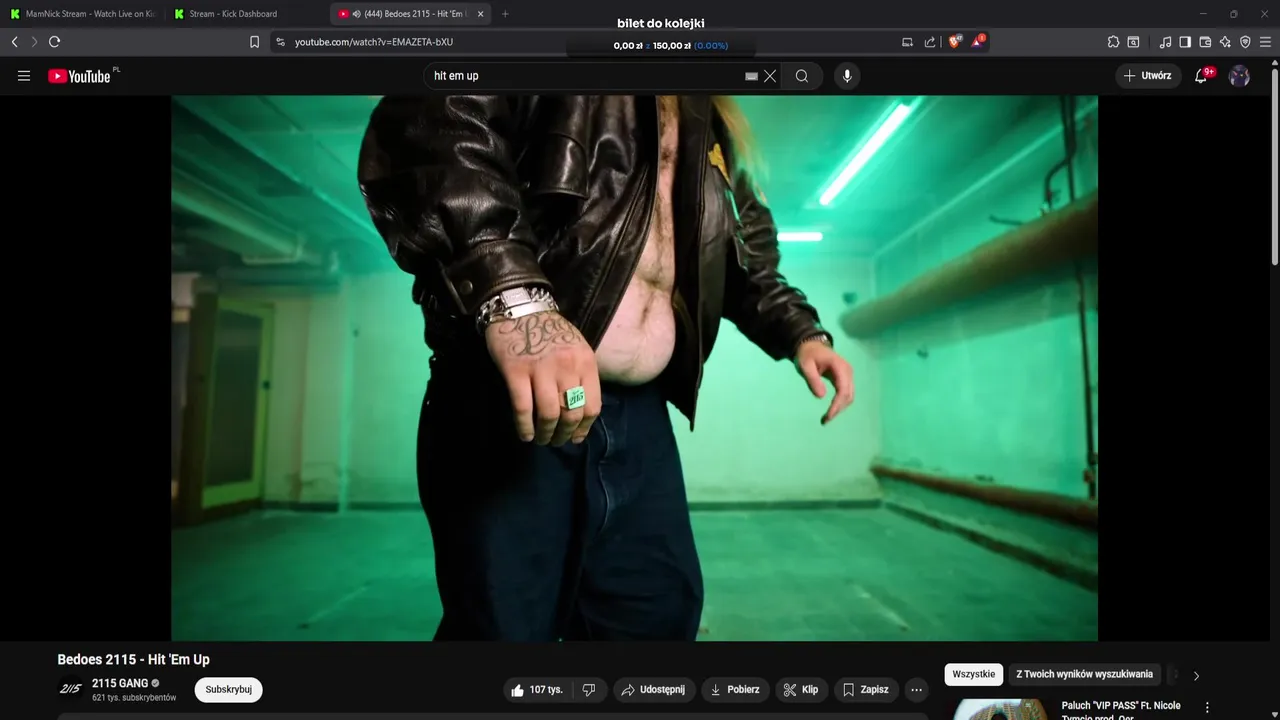
Task: Click the share page icon in address bar
Action: pyautogui.click(x=930, y=42)
